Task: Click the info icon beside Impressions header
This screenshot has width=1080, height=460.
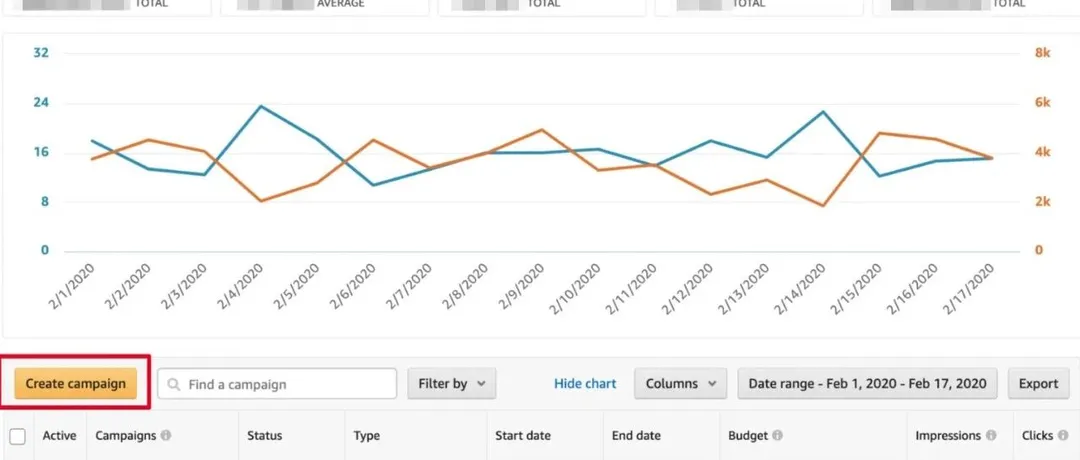Action: click(991, 436)
